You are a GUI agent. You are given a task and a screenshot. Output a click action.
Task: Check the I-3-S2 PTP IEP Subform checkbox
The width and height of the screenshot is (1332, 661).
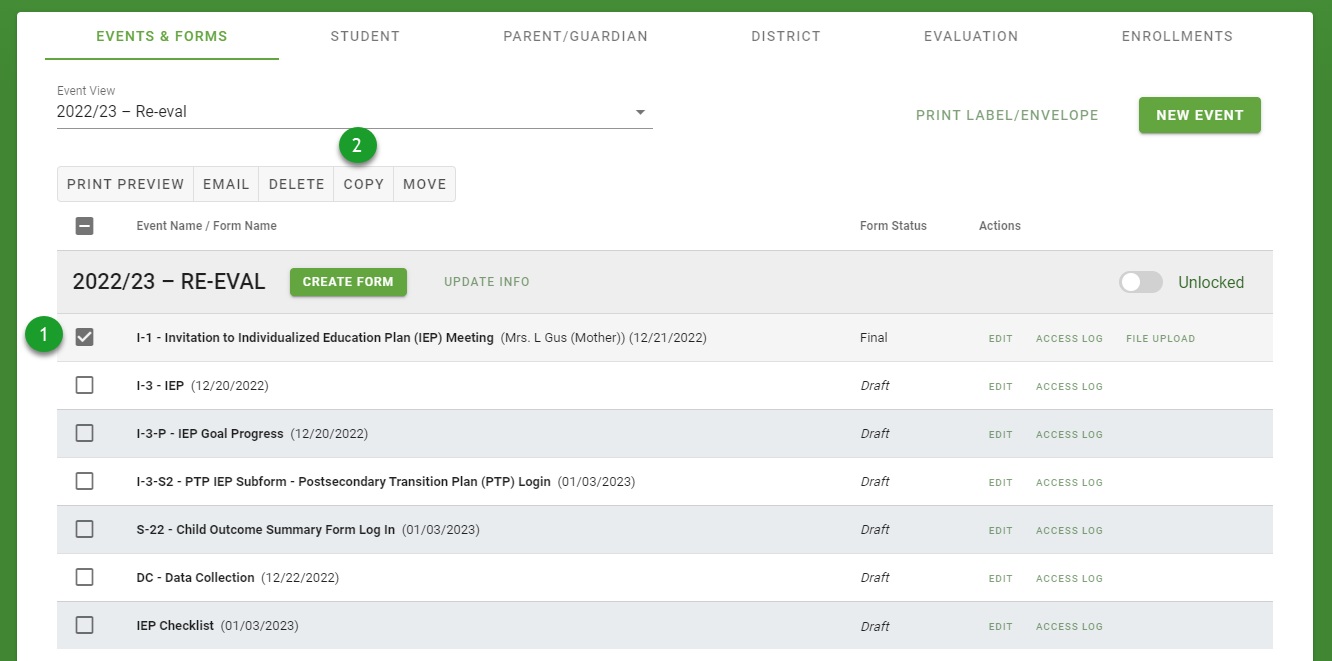click(x=85, y=481)
